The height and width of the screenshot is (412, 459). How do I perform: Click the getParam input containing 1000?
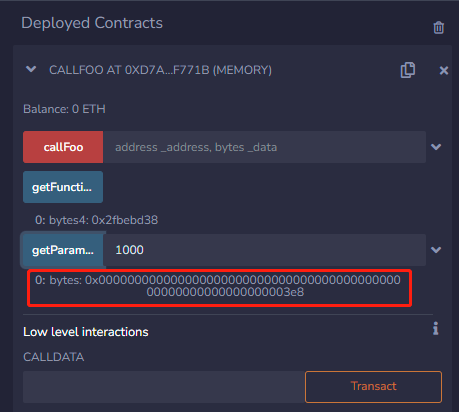point(264,250)
